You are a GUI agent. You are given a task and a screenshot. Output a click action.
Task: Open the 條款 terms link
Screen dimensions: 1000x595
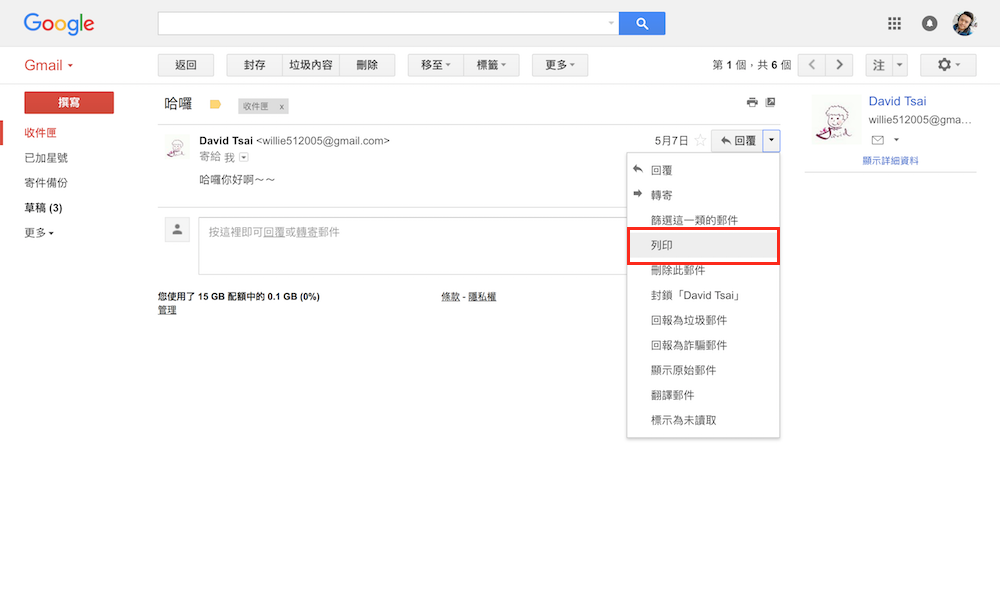450,297
